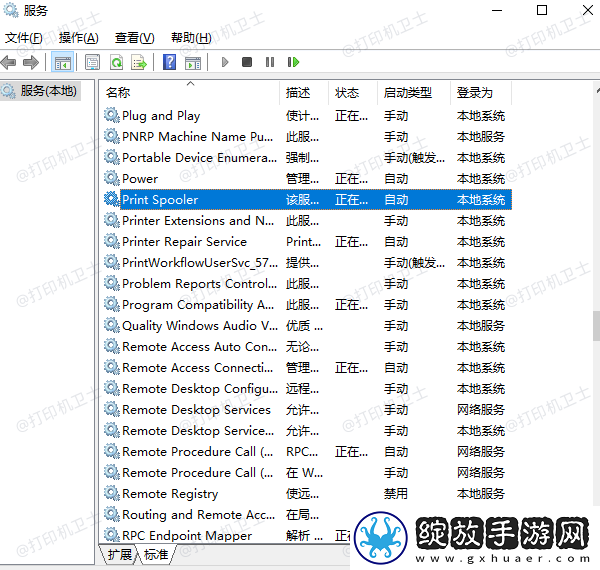
Task: Select Remote Access Connecti... service
Action: click(x=307, y=368)
